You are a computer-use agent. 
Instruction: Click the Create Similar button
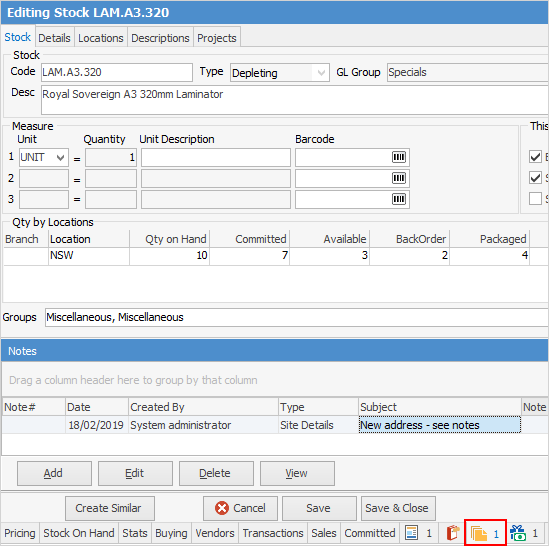click(110, 508)
